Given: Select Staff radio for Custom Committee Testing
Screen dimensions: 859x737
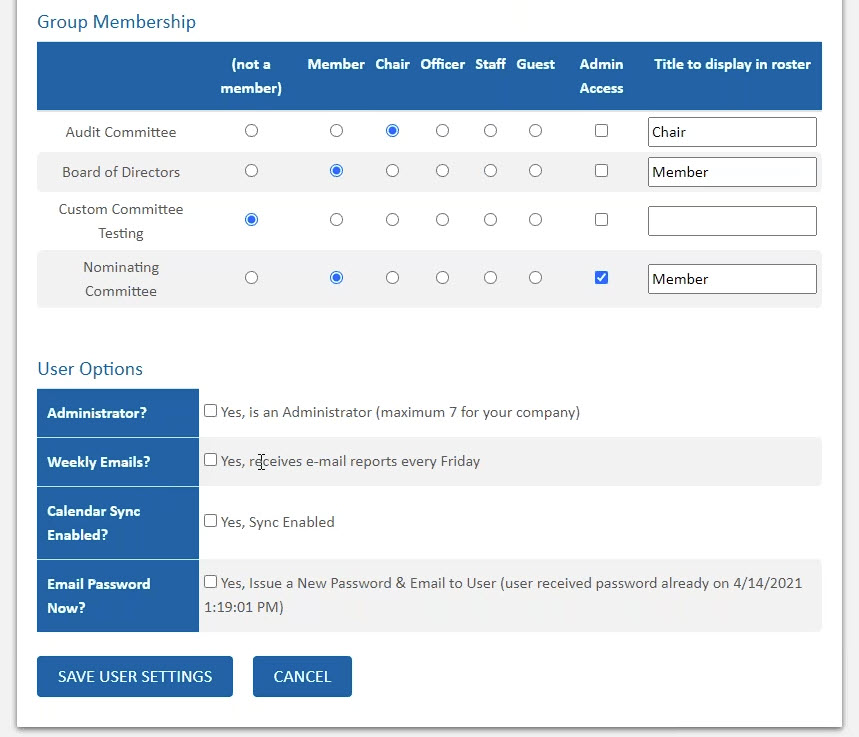Looking at the screenshot, I should [x=490, y=220].
